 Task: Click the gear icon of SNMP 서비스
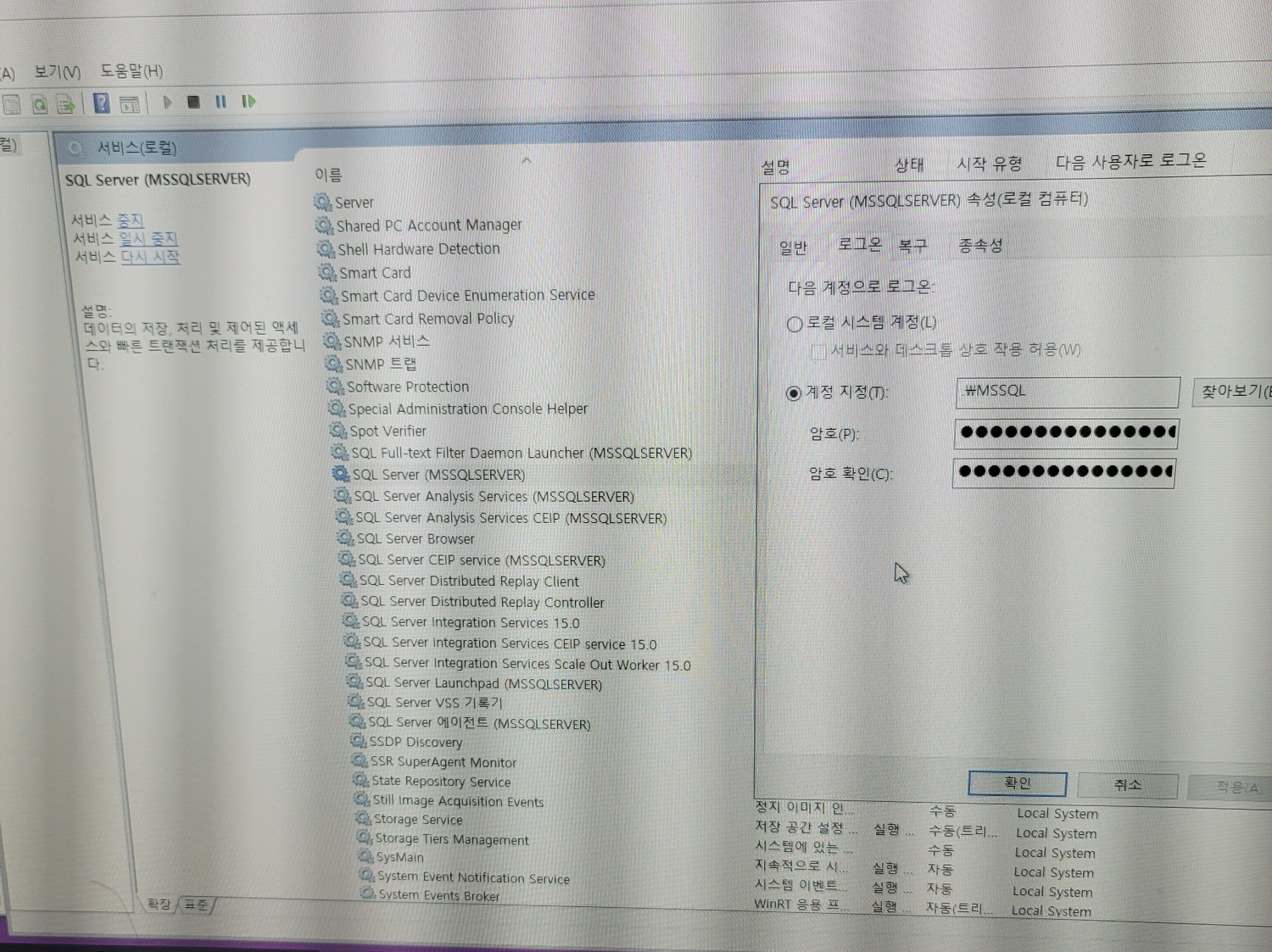coord(332,342)
